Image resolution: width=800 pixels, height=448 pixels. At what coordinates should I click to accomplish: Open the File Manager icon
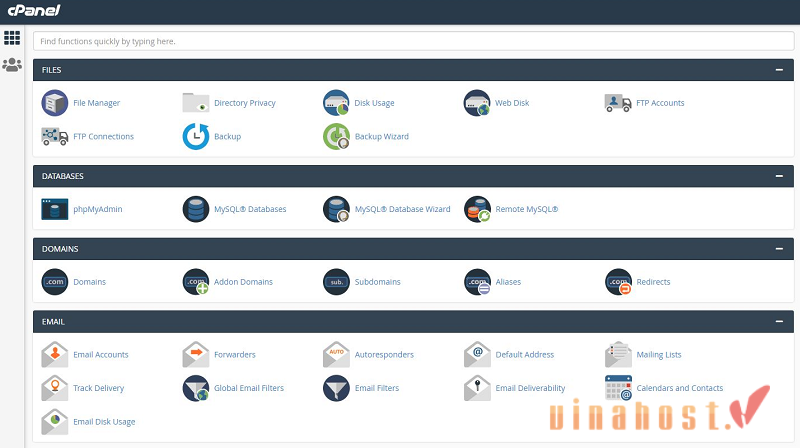(x=55, y=103)
